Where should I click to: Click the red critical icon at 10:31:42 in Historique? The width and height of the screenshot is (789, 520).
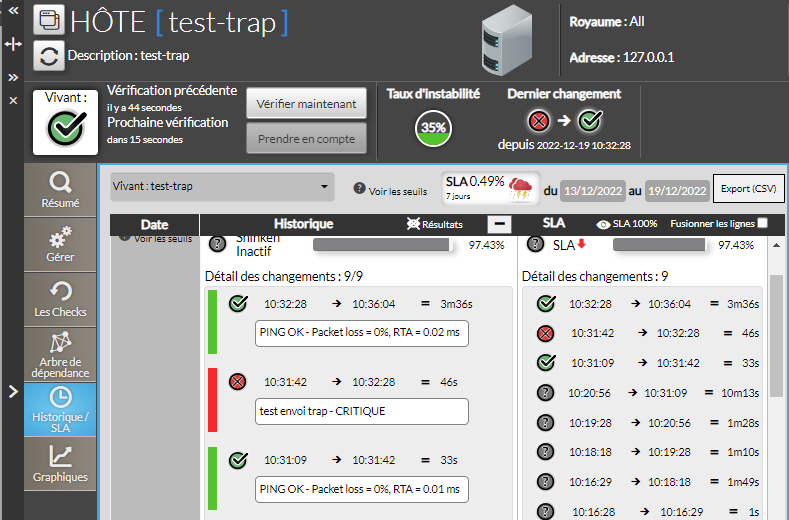pyautogui.click(x=237, y=382)
